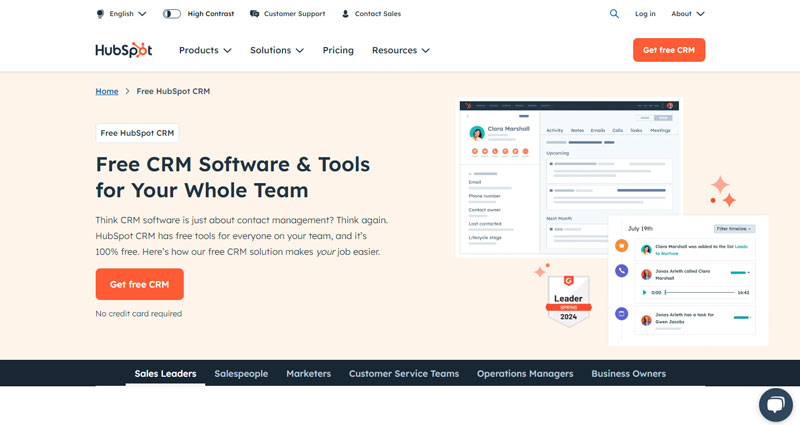Viewport: 800px width, 425px height.
Task: Click the Free CRM Software & Tools heading
Action: [x=233, y=177]
